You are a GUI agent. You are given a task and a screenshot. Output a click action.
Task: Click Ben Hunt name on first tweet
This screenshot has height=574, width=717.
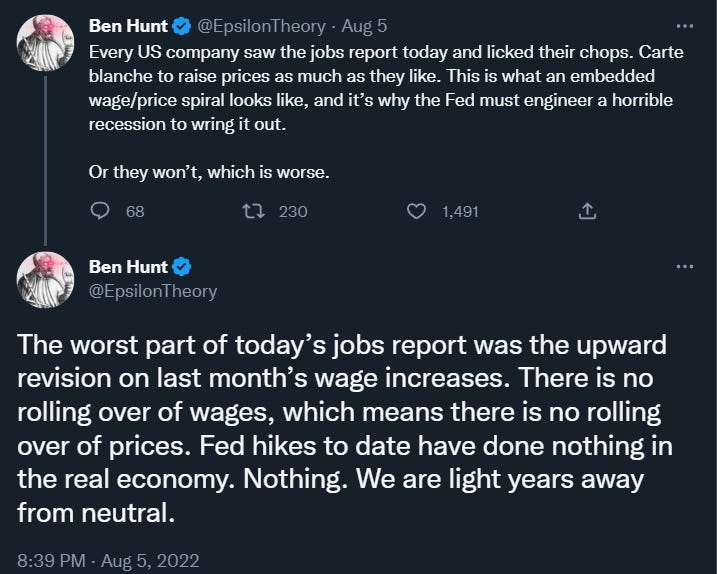128,26
